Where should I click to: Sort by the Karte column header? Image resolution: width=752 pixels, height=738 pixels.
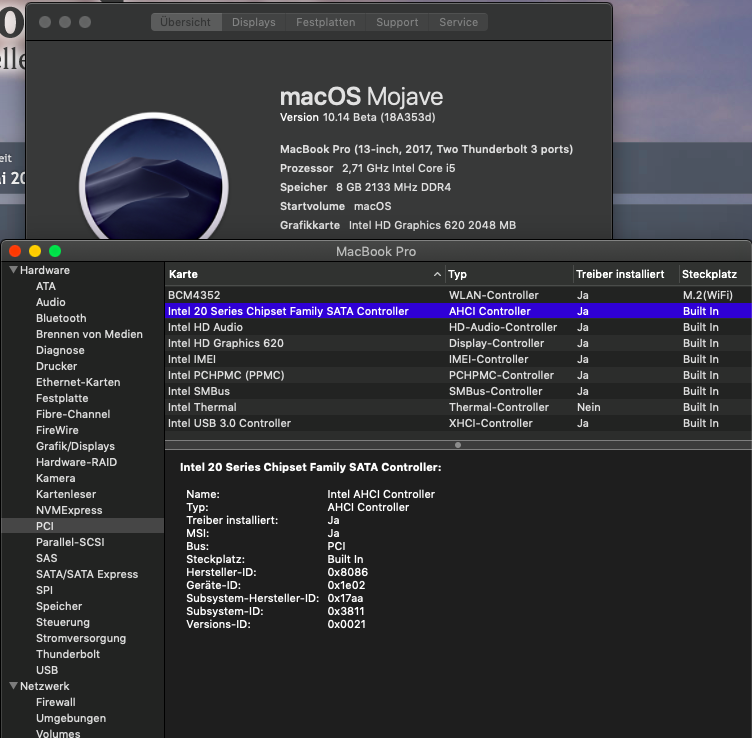(x=300, y=274)
